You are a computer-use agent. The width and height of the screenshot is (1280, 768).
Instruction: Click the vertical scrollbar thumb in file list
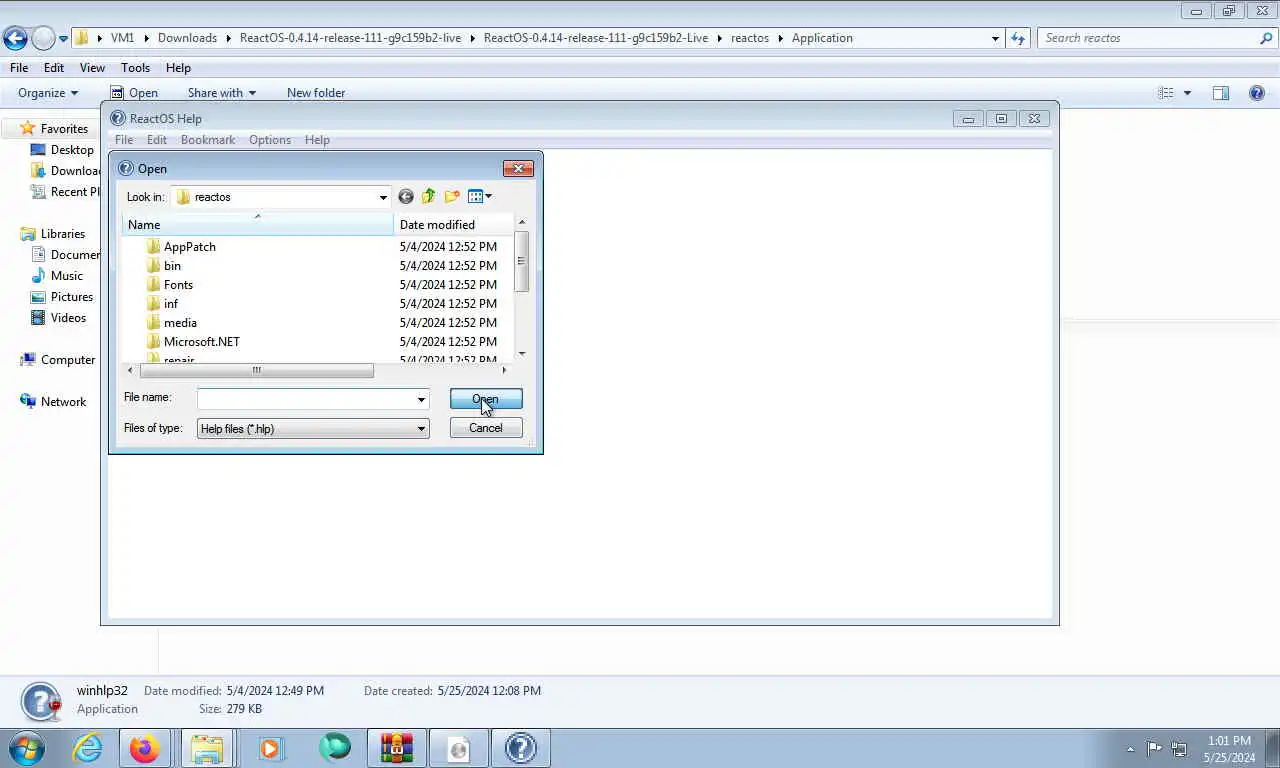point(521,261)
